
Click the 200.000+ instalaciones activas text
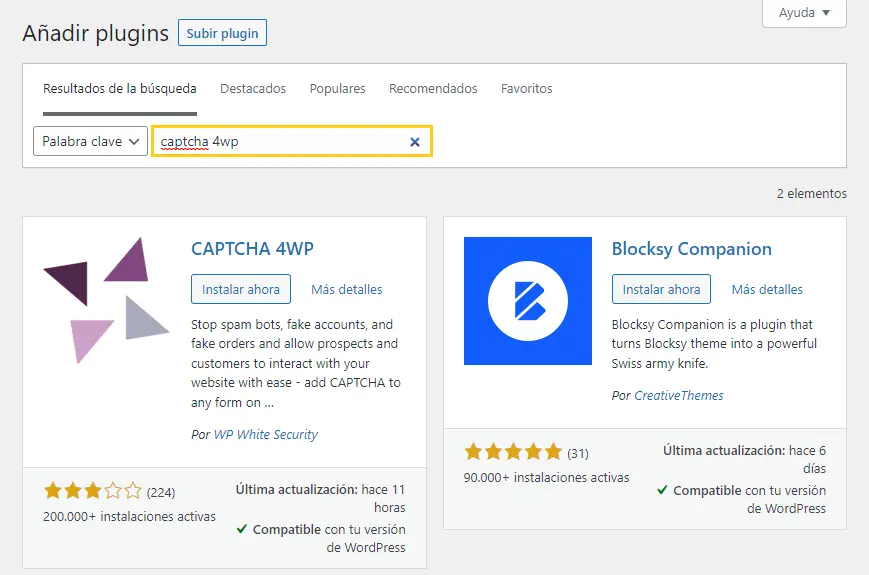129,516
